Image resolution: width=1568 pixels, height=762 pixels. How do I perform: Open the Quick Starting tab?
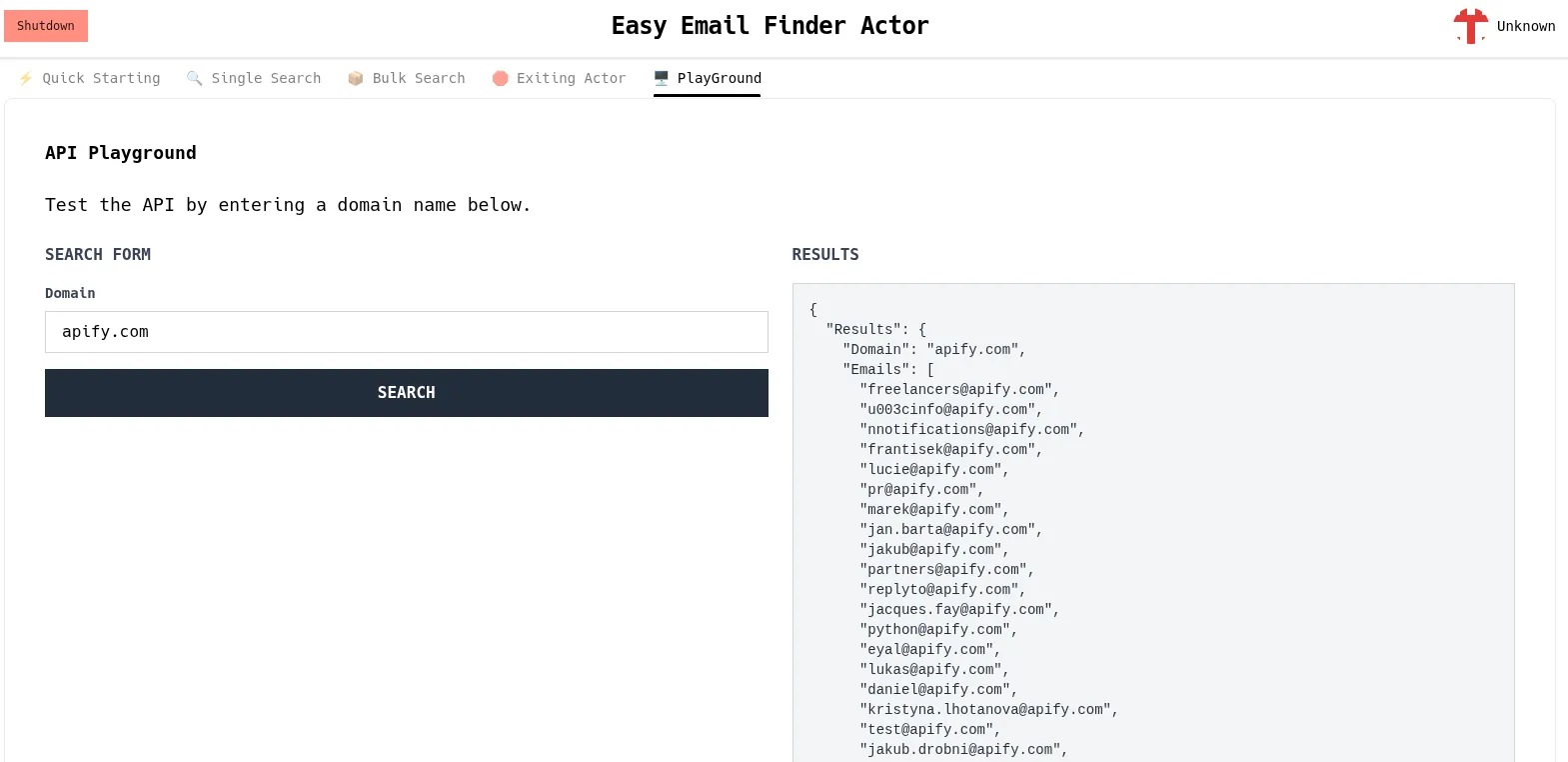[x=100, y=78]
